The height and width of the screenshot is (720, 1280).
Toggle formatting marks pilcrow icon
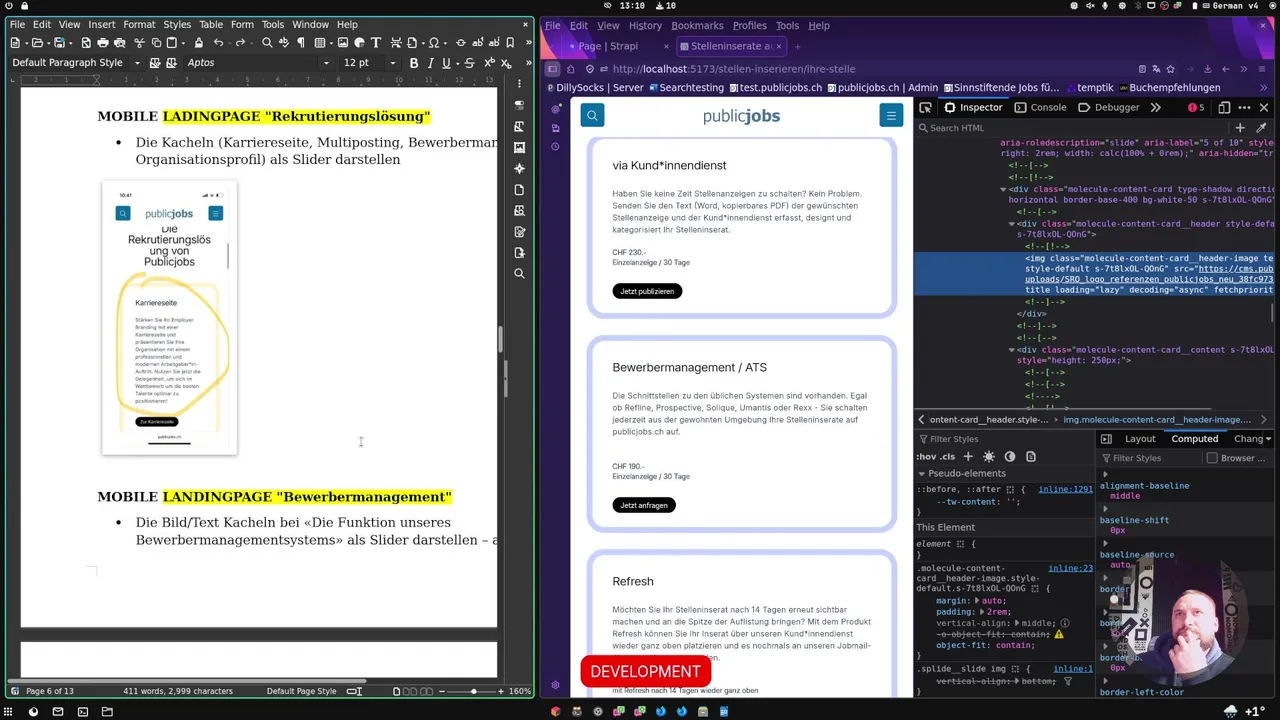tap(301, 43)
